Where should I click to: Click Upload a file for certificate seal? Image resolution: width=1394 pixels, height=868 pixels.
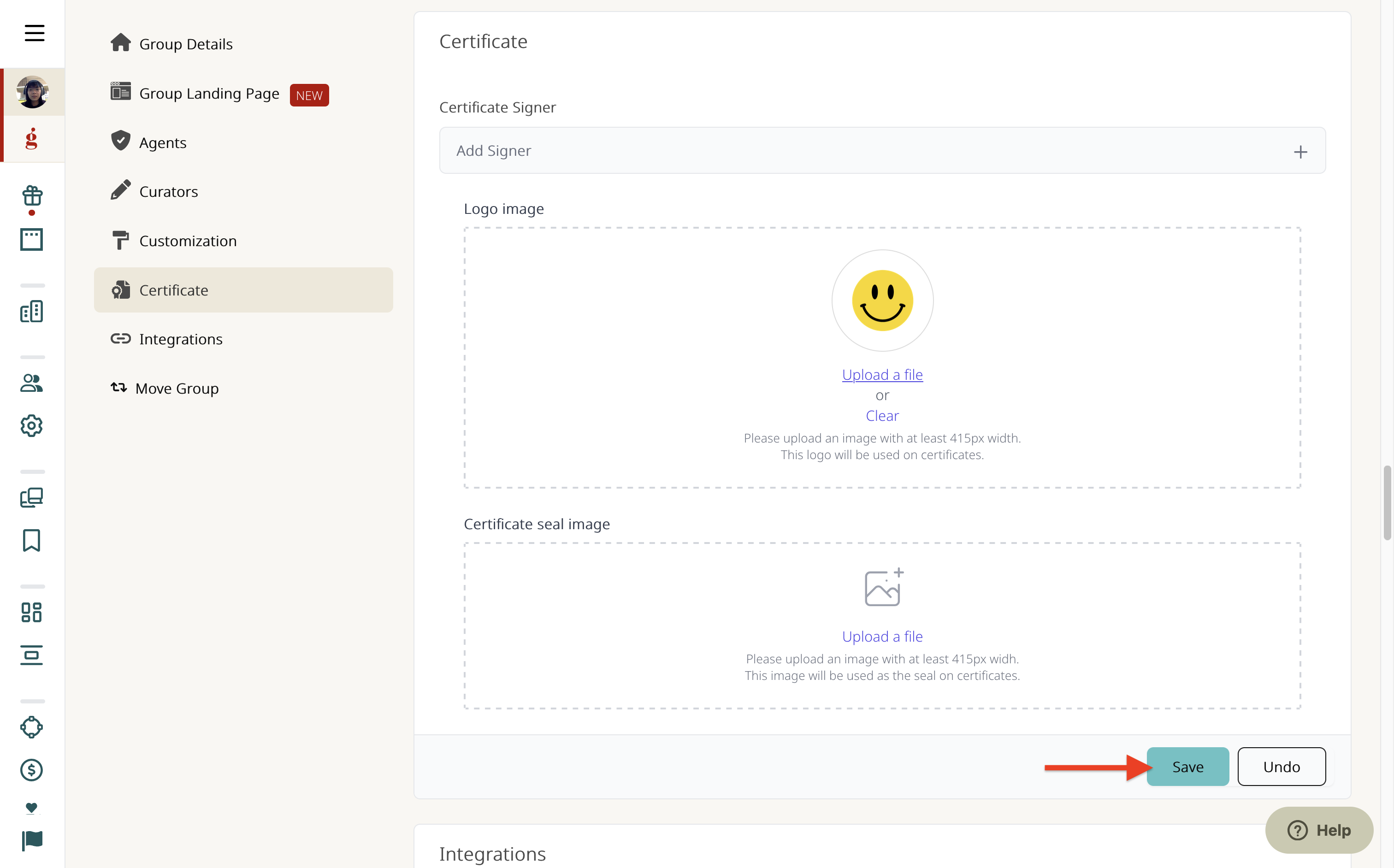pos(882,636)
